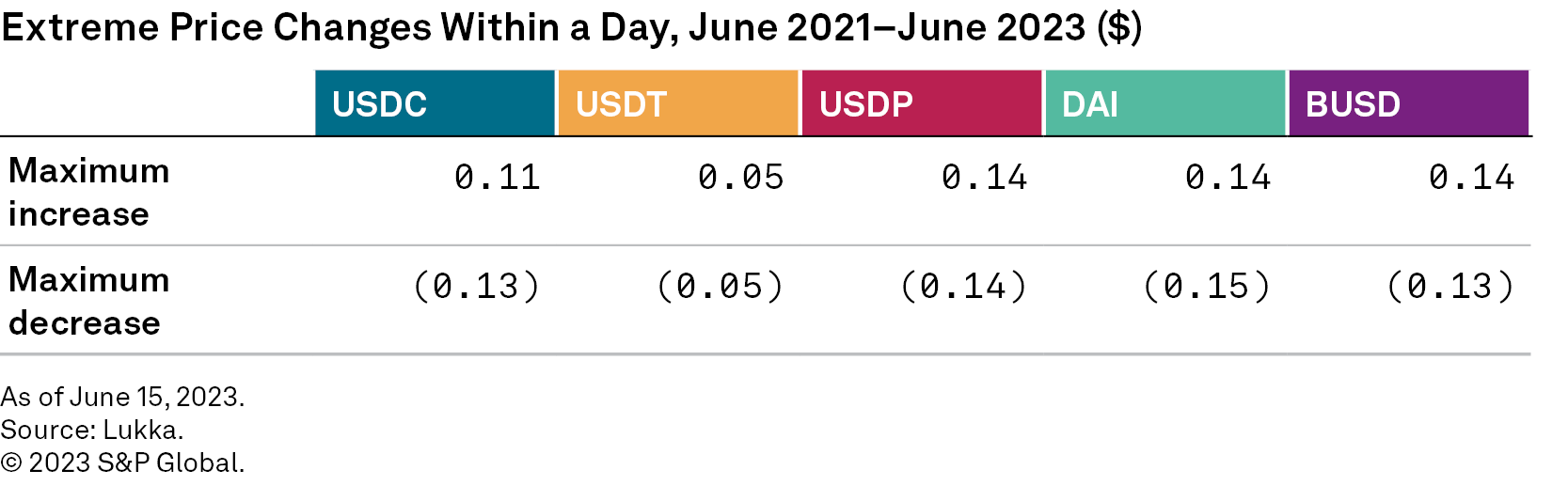Click the purple BUSD column header
The width and height of the screenshot is (1568, 486).
1408,103
